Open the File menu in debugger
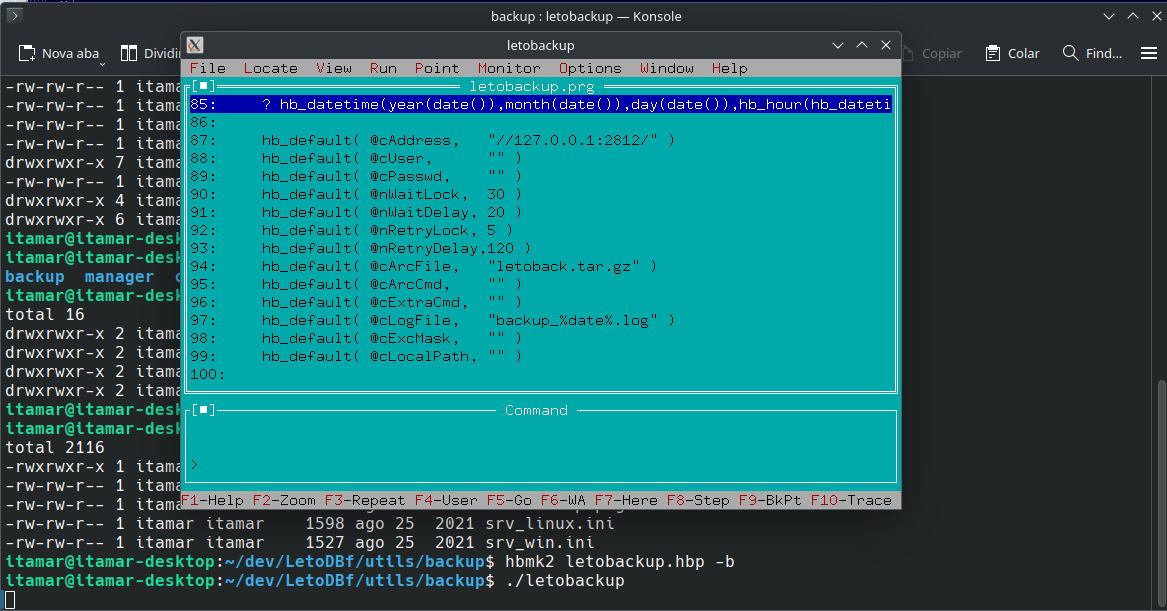Viewport: 1167px width, 611px height. click(x=207, y=68)
